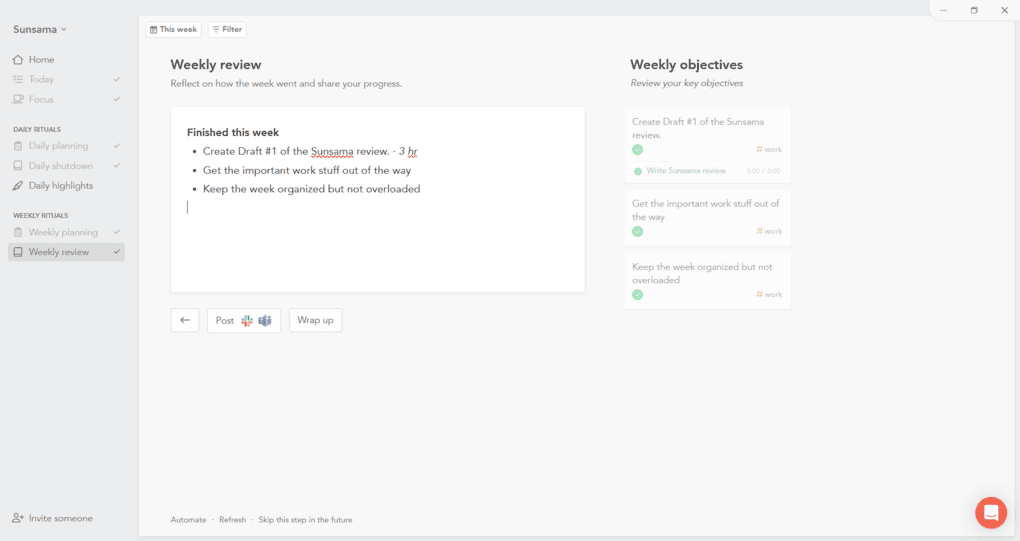Open Daily highlights in the sidebar
The width and height of the screenshot is (1020, 541).
pyautogui.click(x=60, y=186)
